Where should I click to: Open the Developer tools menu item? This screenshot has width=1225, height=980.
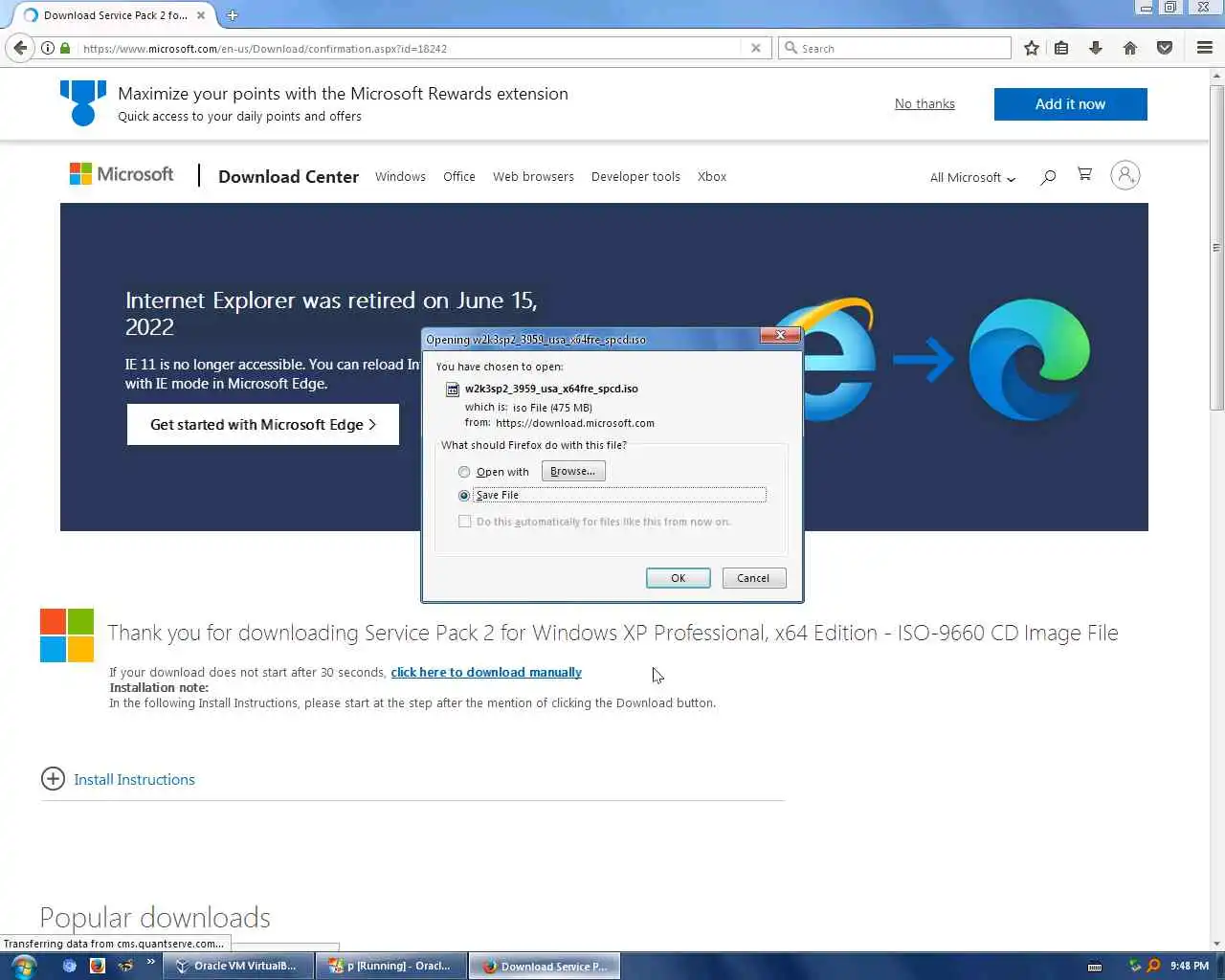point(635,177)
